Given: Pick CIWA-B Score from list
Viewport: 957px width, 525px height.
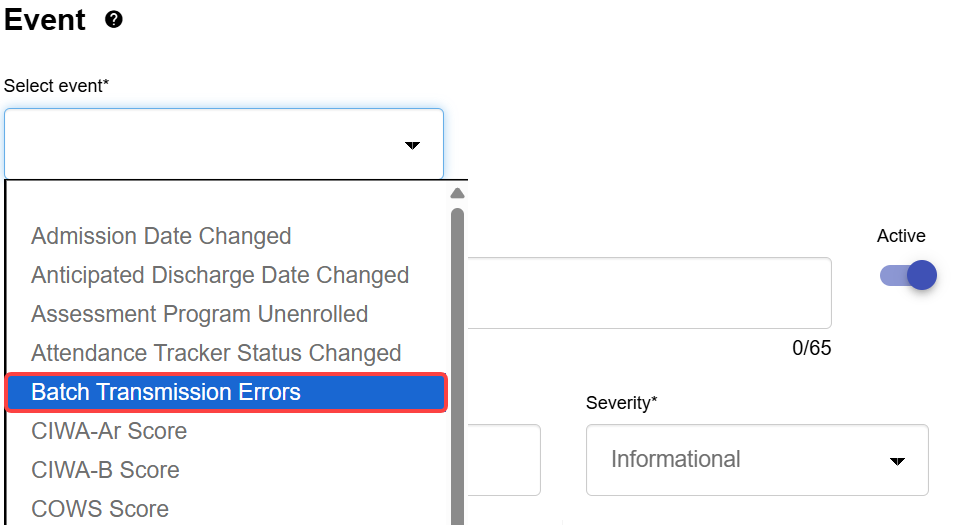Looking at the screenshot, I should point(105,470).
